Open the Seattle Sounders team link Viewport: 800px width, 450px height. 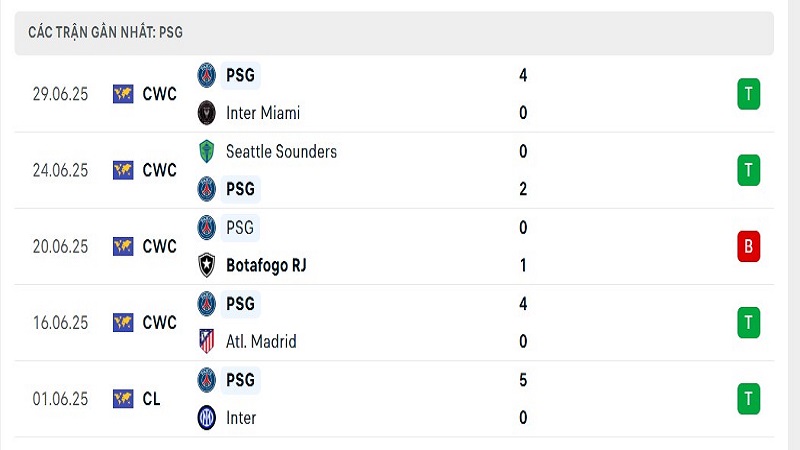(x=281, y=152)
